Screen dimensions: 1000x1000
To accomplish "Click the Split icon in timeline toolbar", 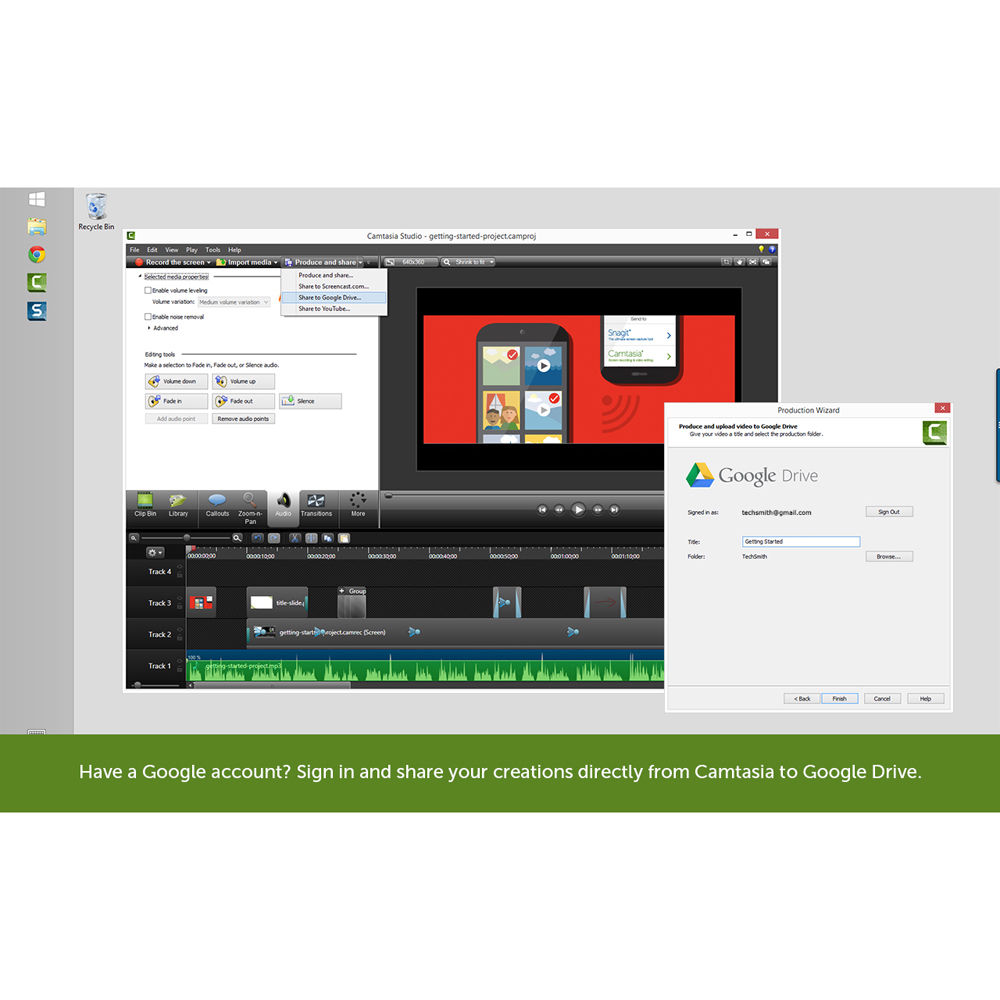I will [311, 538].
